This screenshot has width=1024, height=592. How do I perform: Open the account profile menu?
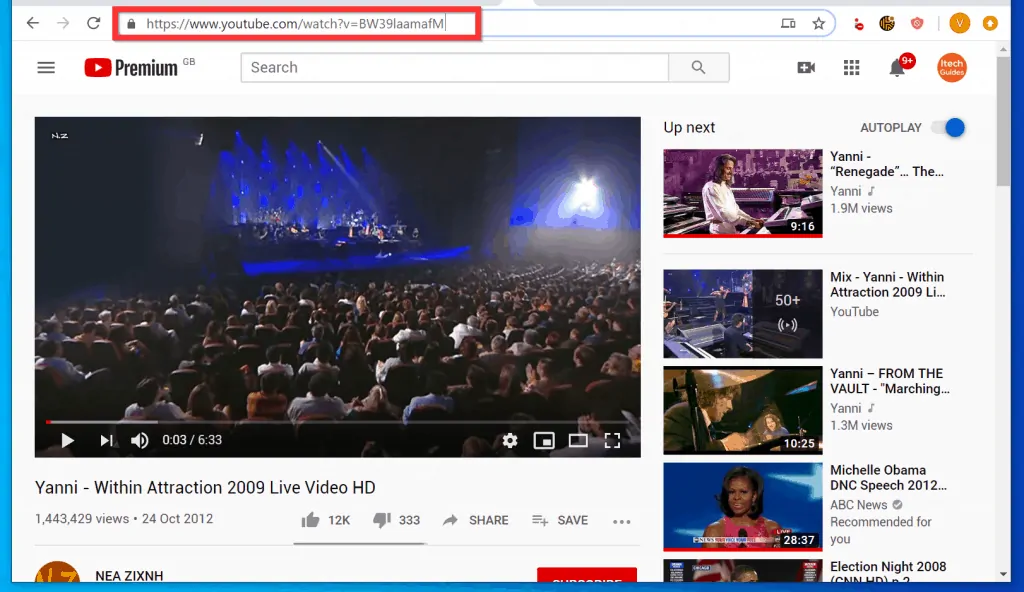[951, 67]
